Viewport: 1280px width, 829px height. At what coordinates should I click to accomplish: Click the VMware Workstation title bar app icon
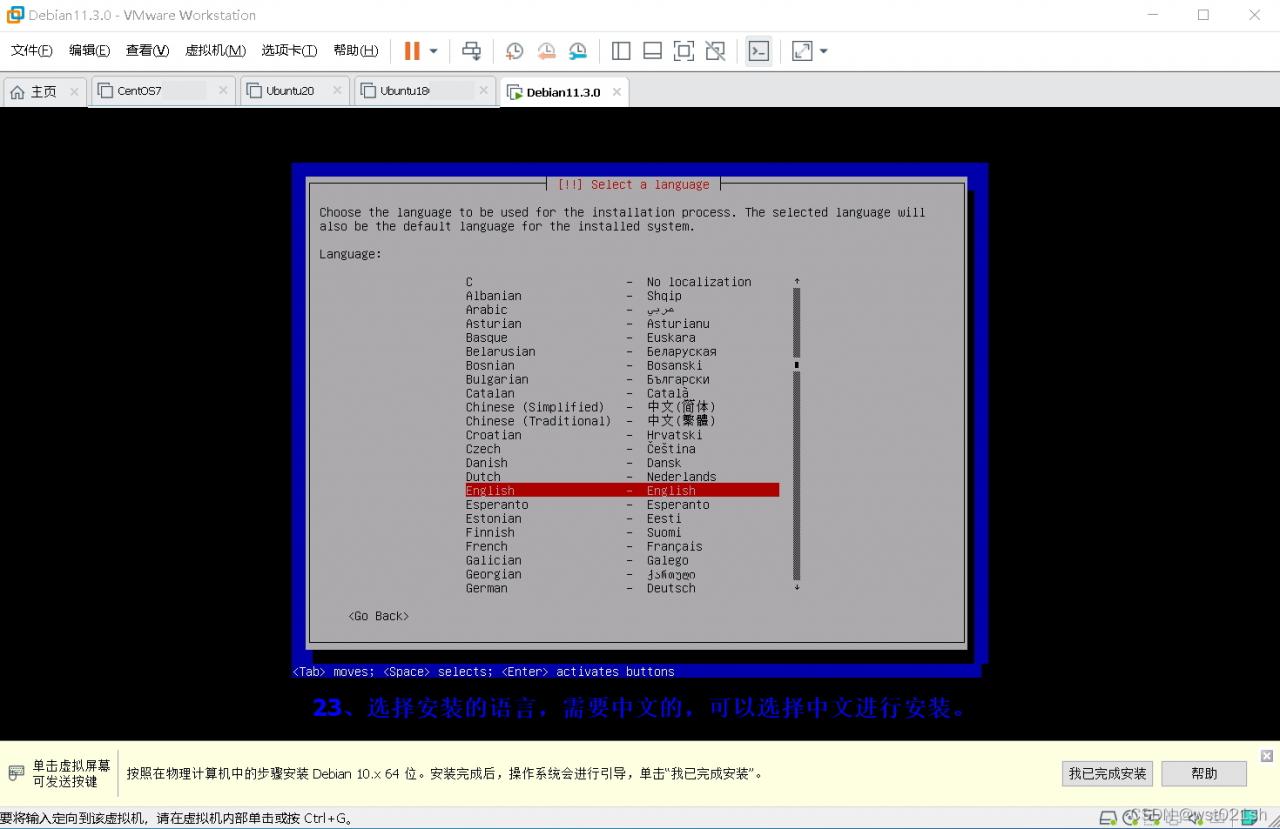(x=15, y=15)
